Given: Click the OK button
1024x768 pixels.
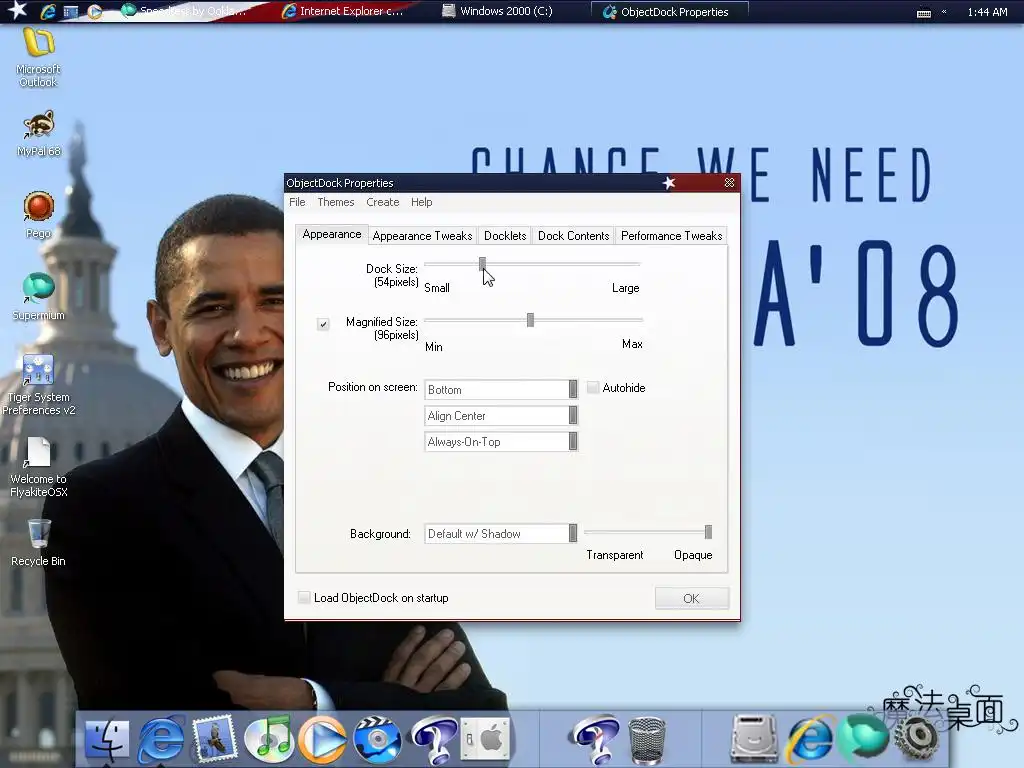Looking at the screenshot, I should pos(692,598).
